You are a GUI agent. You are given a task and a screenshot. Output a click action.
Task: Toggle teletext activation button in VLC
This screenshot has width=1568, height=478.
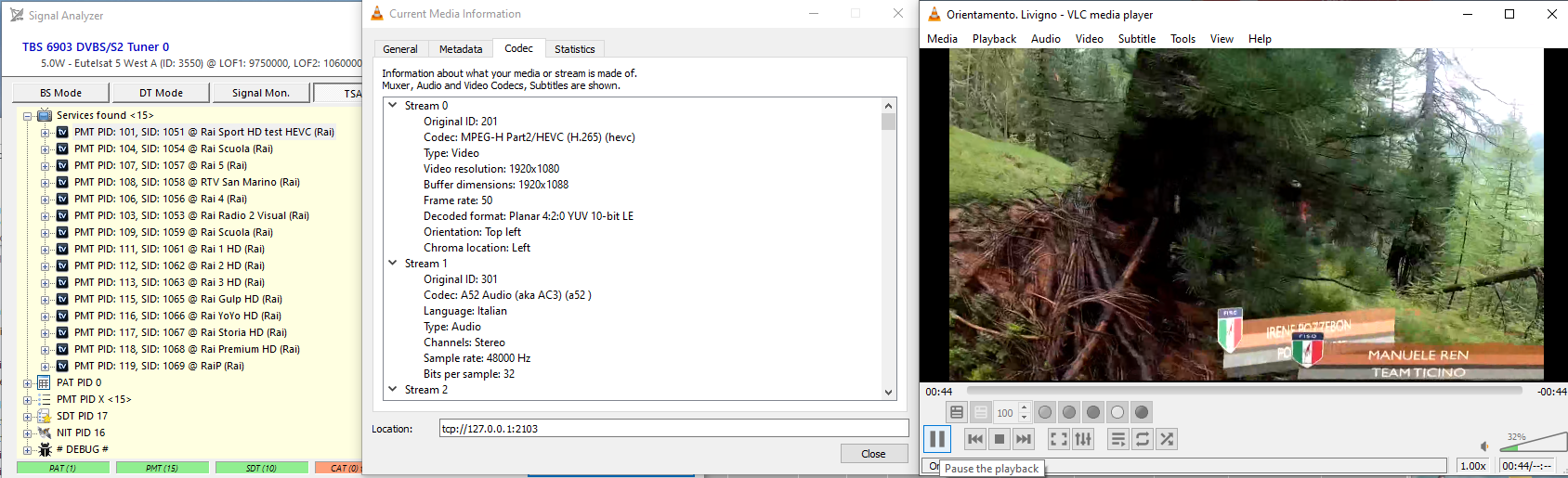click(x=957, y=412)
